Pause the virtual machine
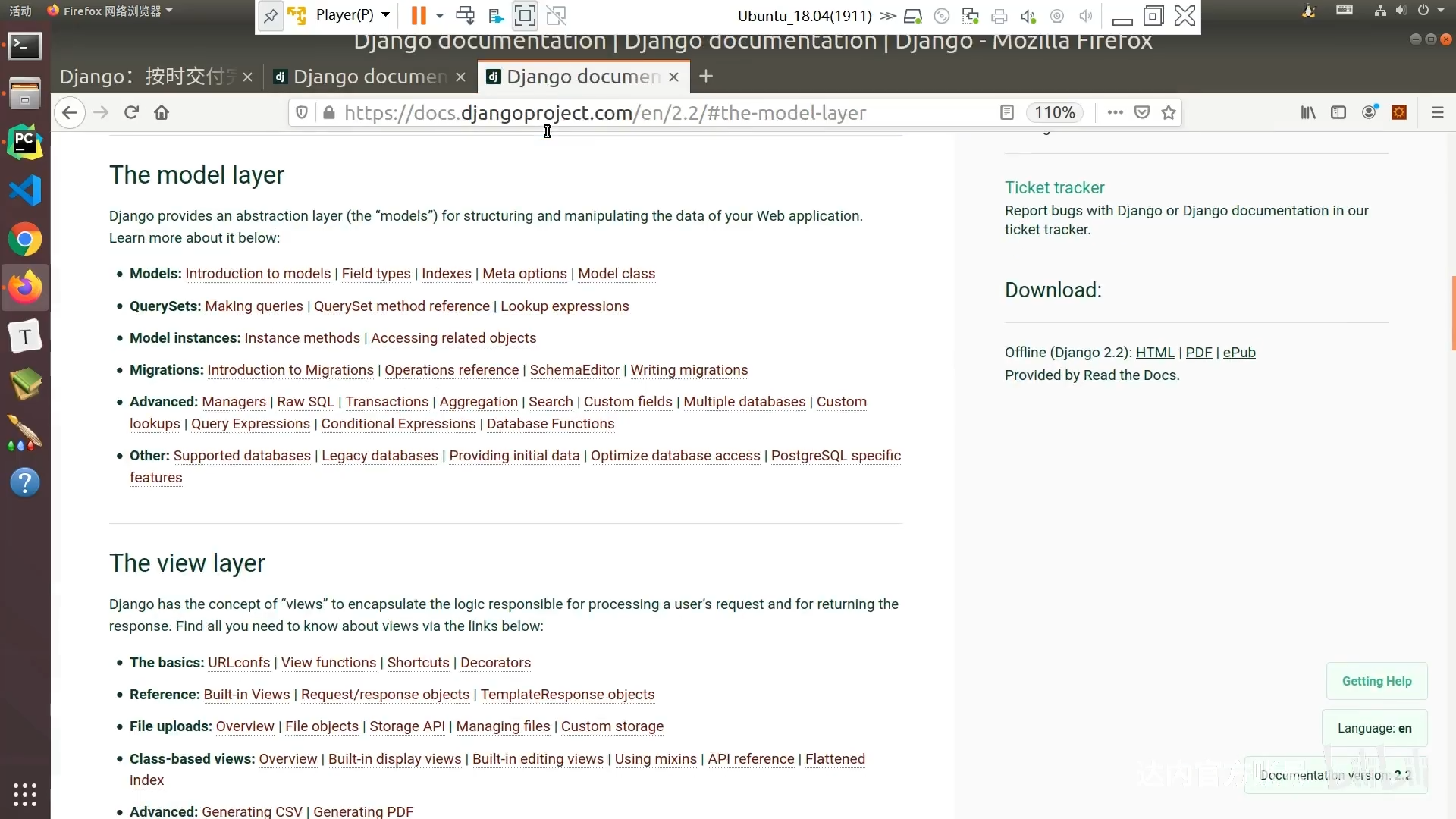Image resolution: width=1456 pixels, height=819 pixels. [x=418, y=15]
